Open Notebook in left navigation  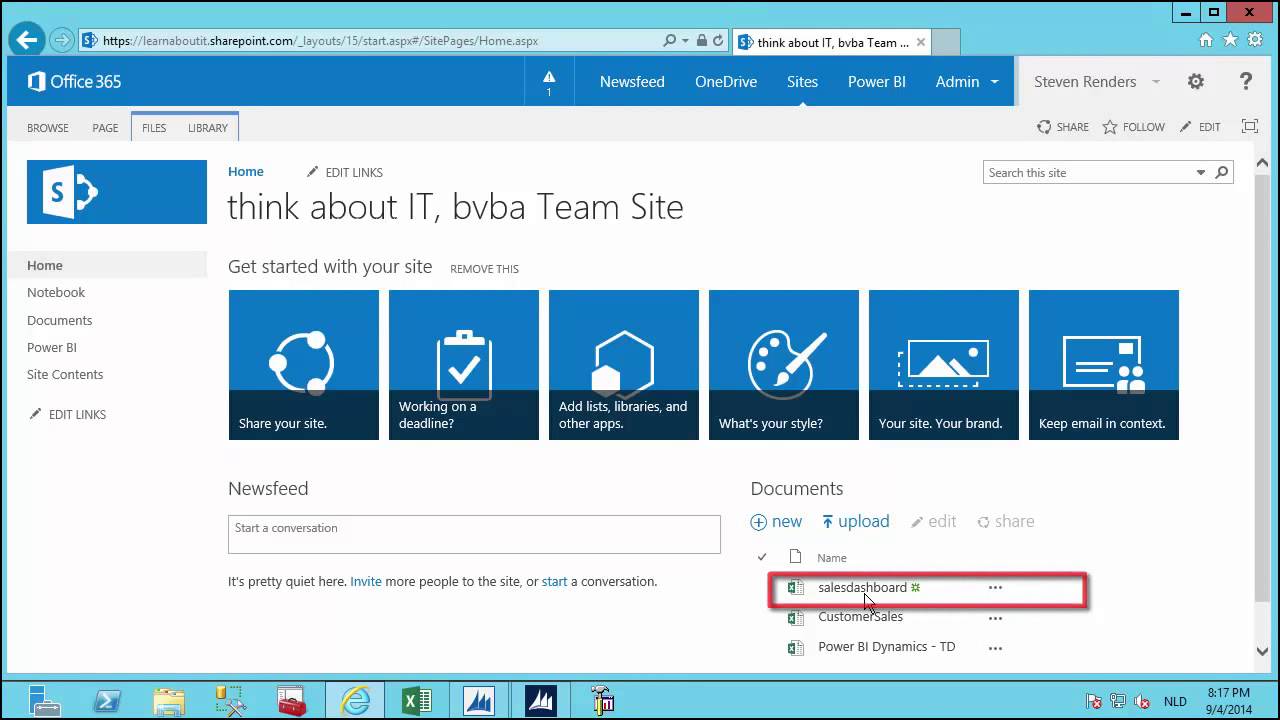[56, 293]
